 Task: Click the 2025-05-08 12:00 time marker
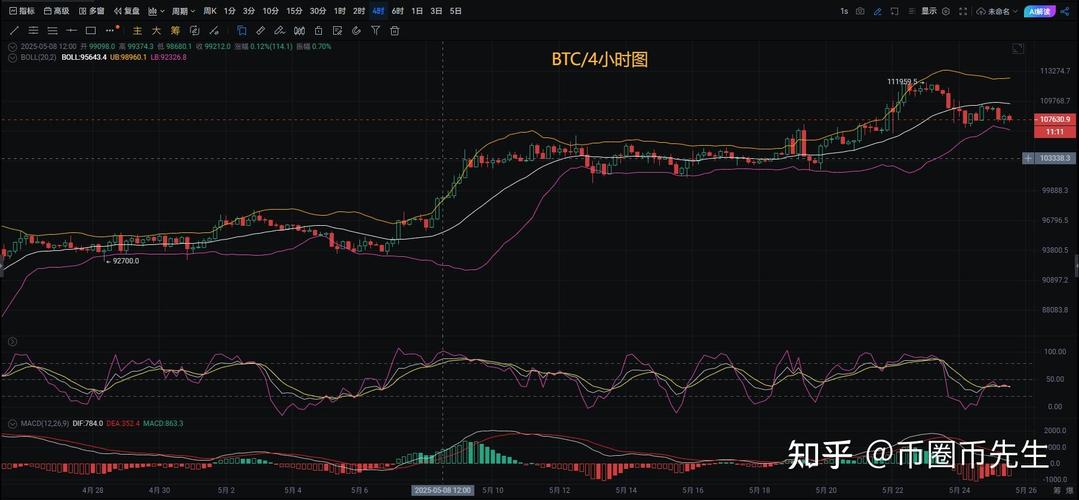click(443, 490)
